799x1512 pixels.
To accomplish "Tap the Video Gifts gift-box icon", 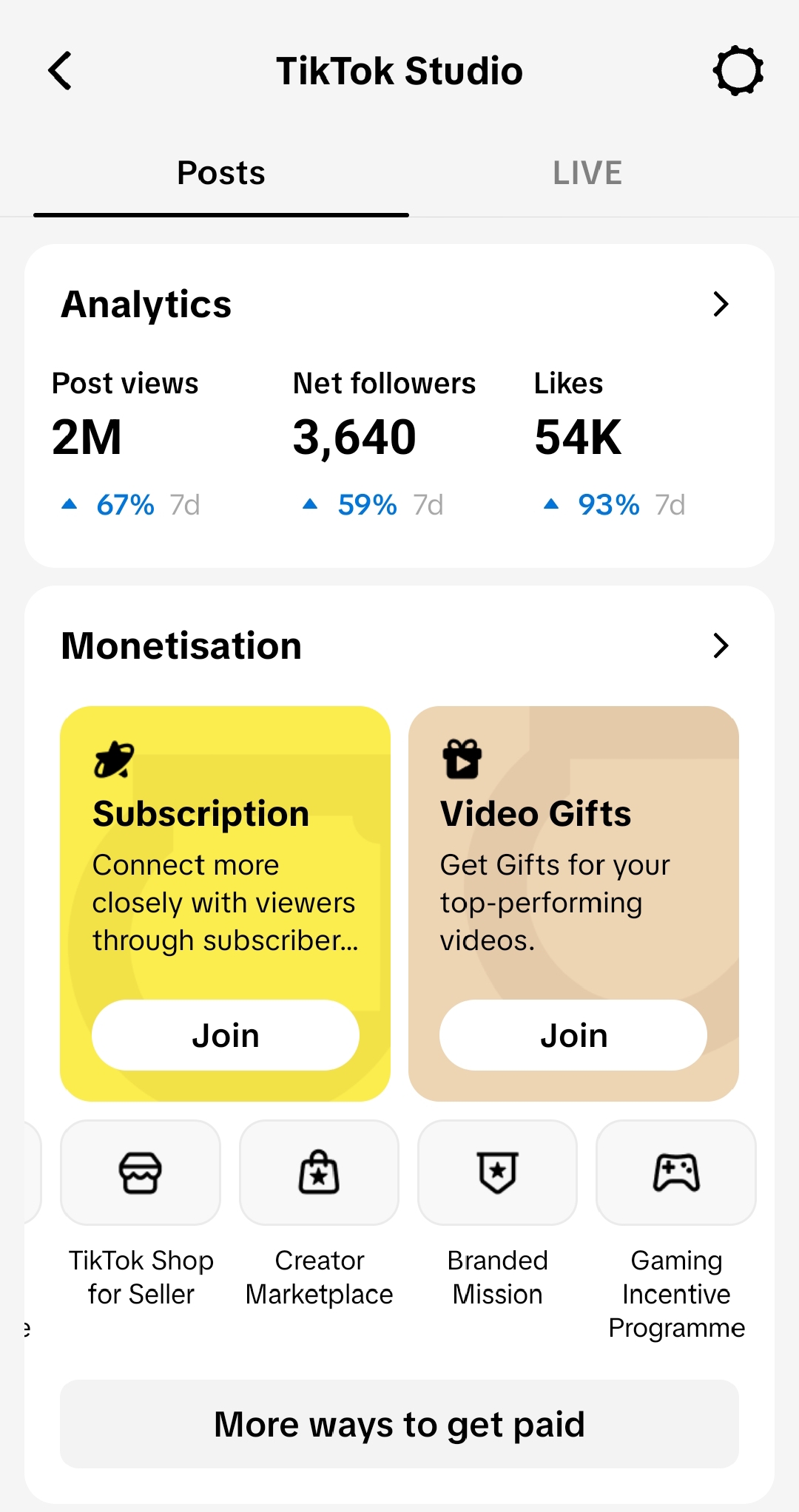I will click(462, 759).
